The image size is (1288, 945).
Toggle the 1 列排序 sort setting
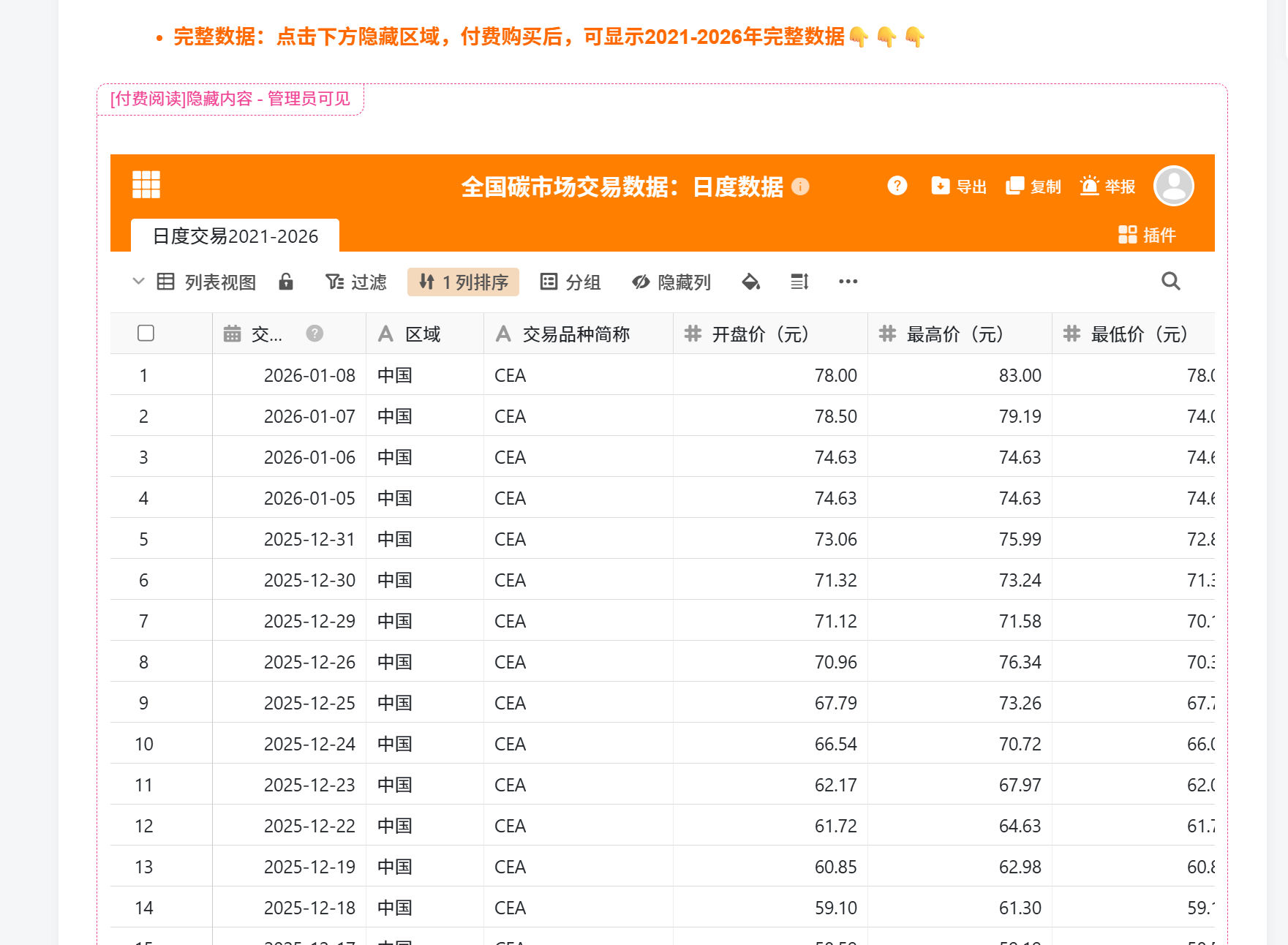click(x=463, y=282)
